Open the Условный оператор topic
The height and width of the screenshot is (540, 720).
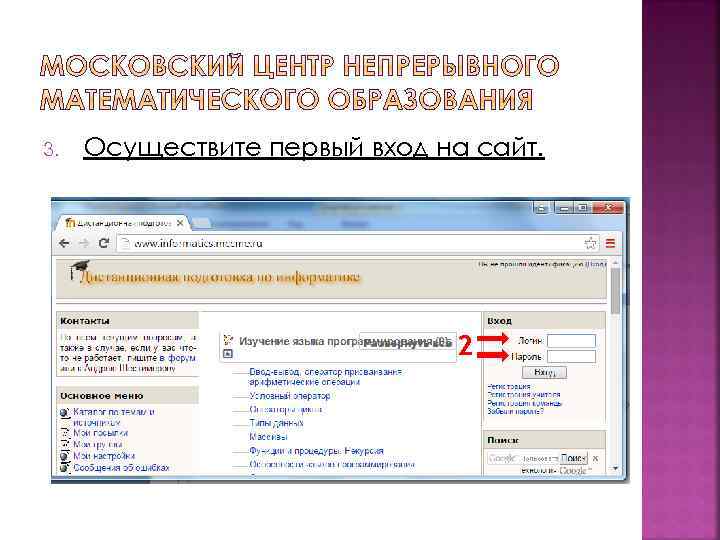tap(290, 396)
